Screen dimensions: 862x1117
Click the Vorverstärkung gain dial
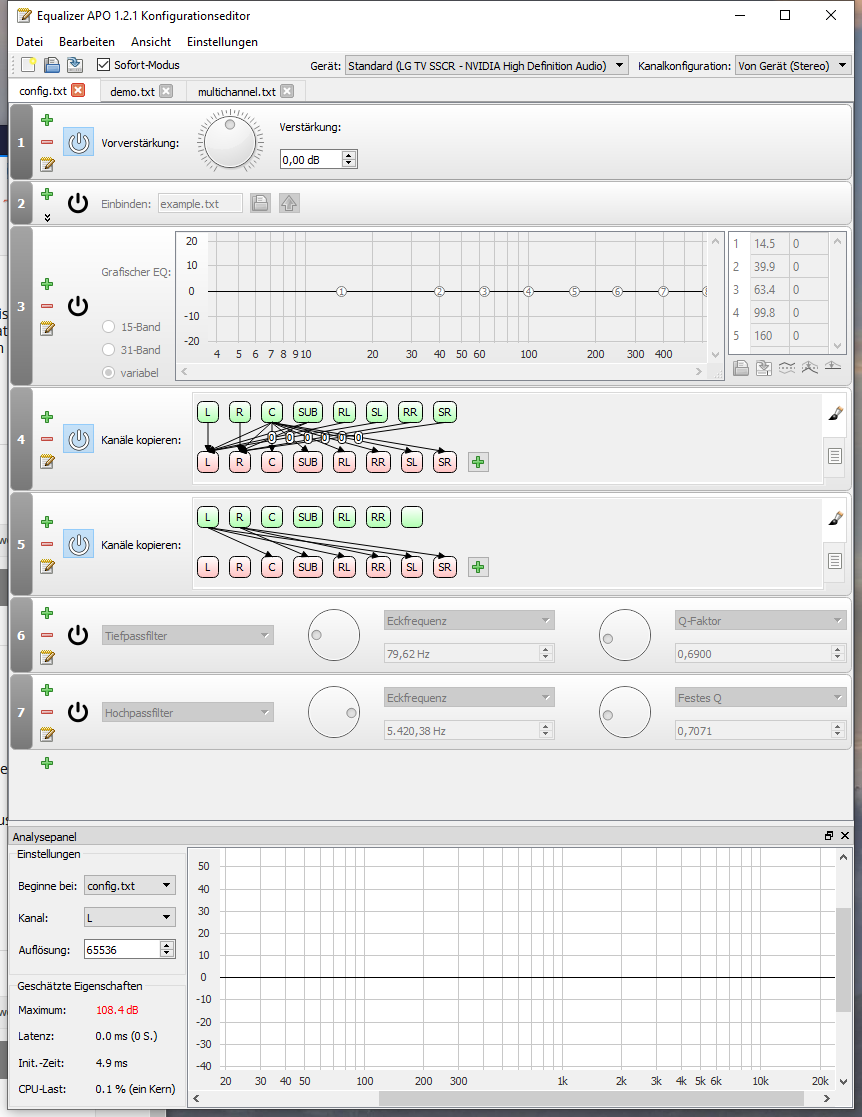pyautogui.click(x=231, y=141)
